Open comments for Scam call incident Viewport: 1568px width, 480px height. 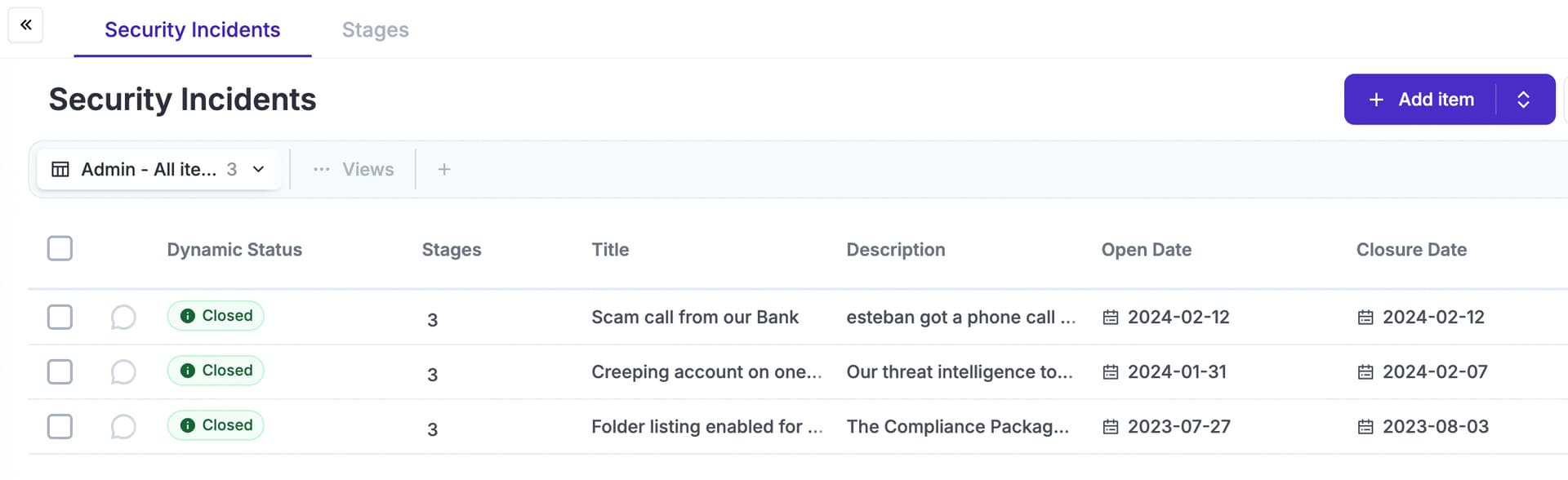[x=122, y=317]
